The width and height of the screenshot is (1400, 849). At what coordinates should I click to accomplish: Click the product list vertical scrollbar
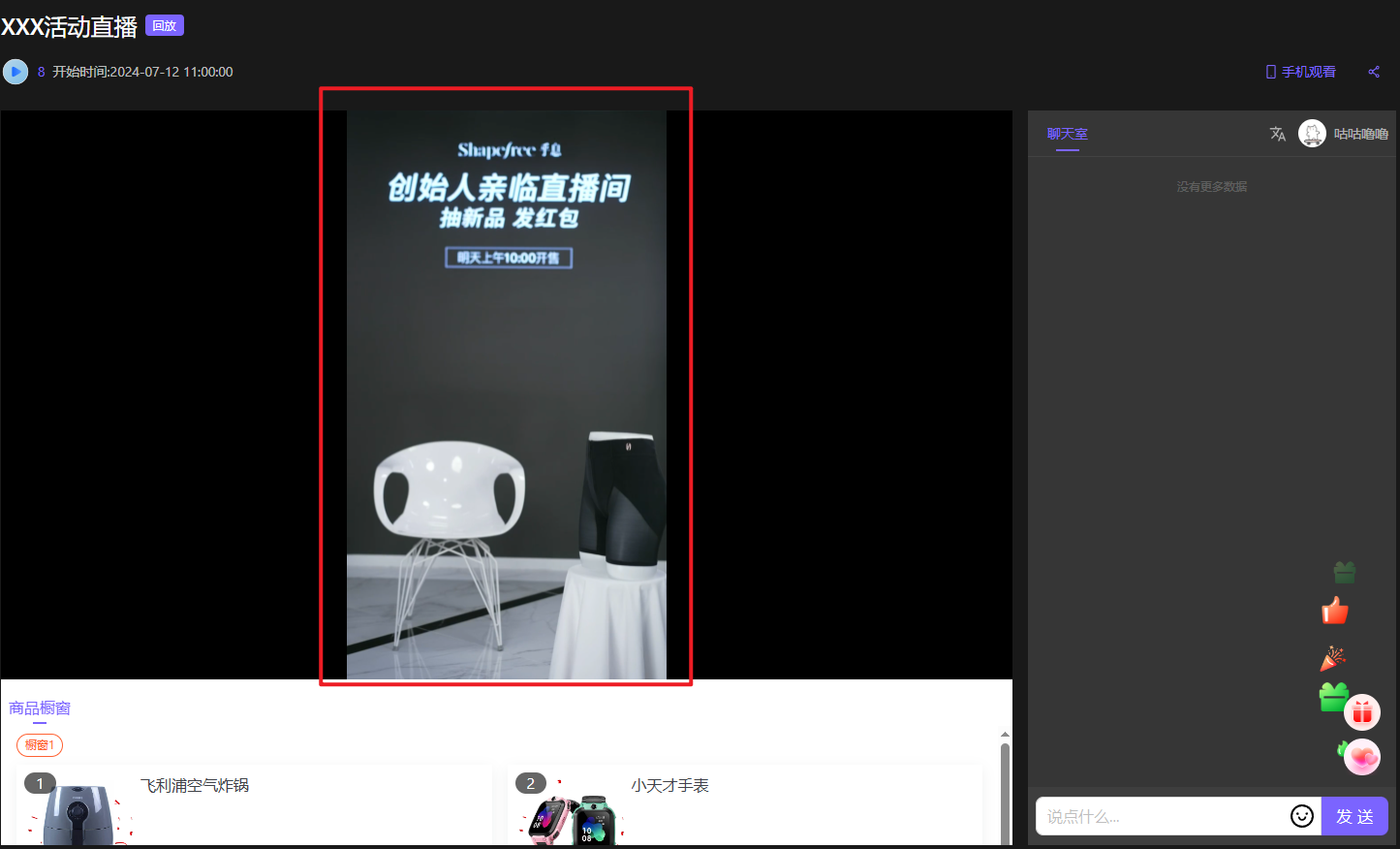[1005, 790]
